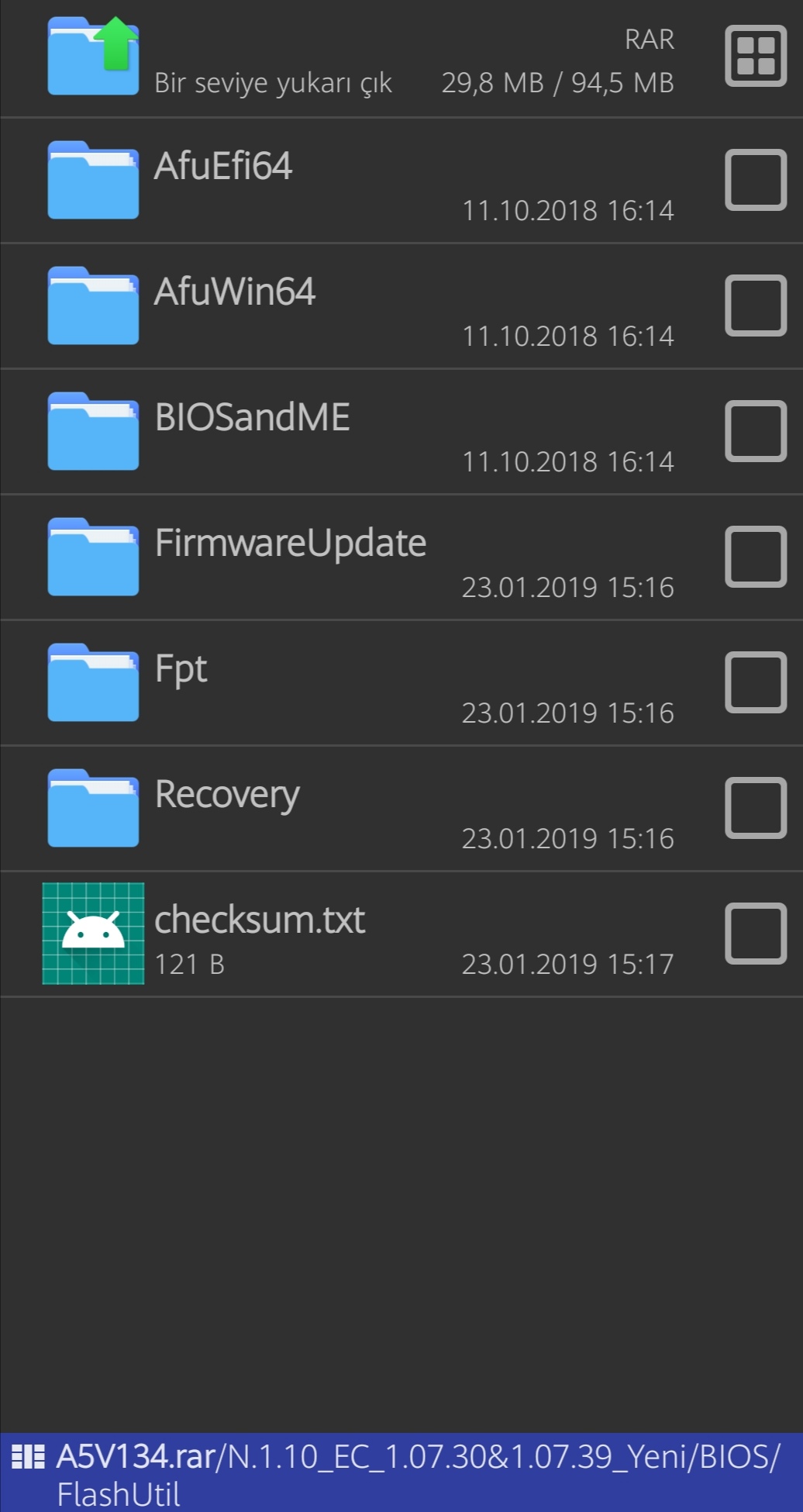Open the AfuEfi64 folder icon

(x=93, y=180)
